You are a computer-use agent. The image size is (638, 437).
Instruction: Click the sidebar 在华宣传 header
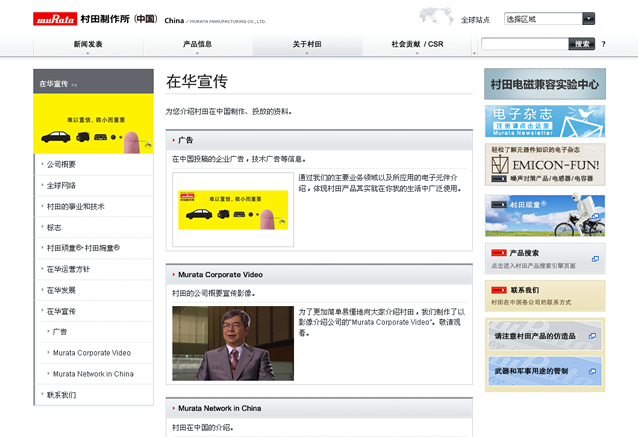[94, 82]
